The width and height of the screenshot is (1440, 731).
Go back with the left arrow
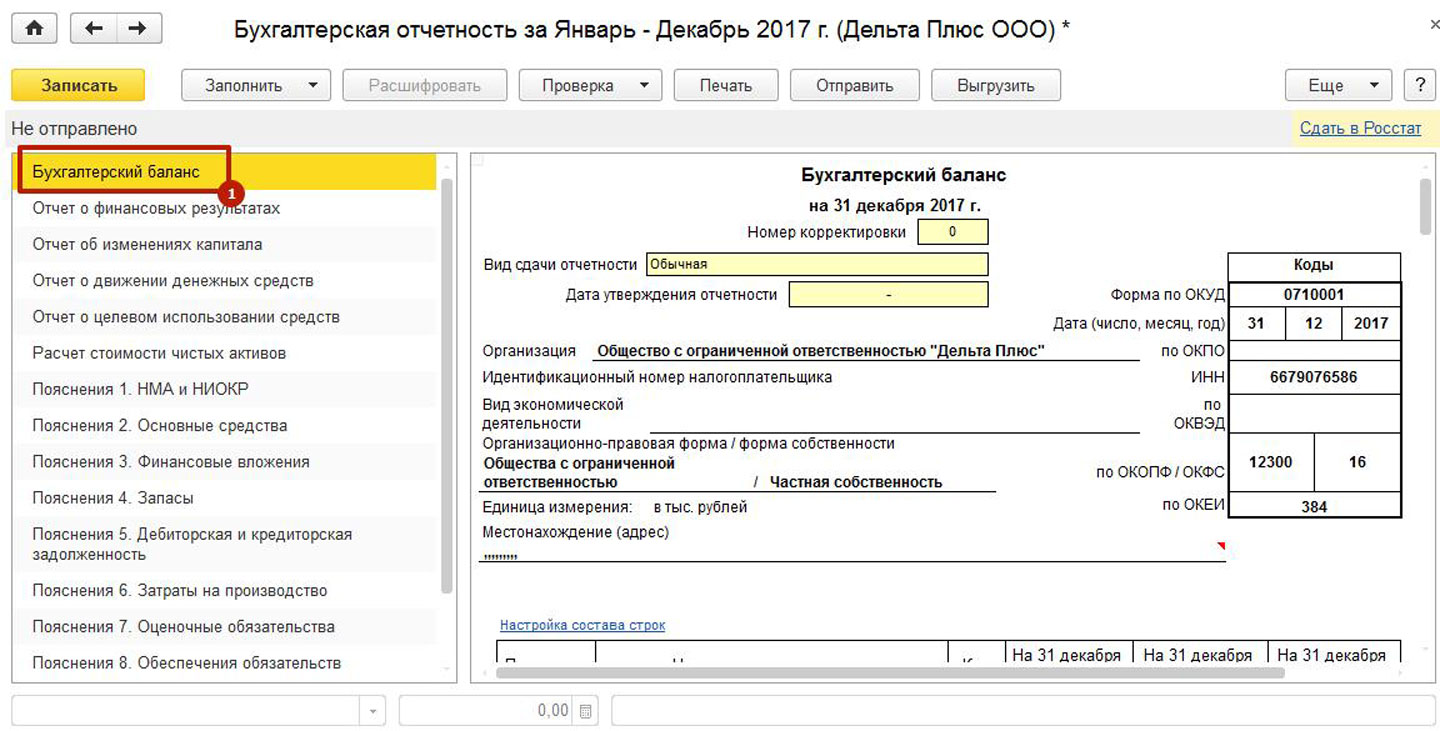[94, 29]
